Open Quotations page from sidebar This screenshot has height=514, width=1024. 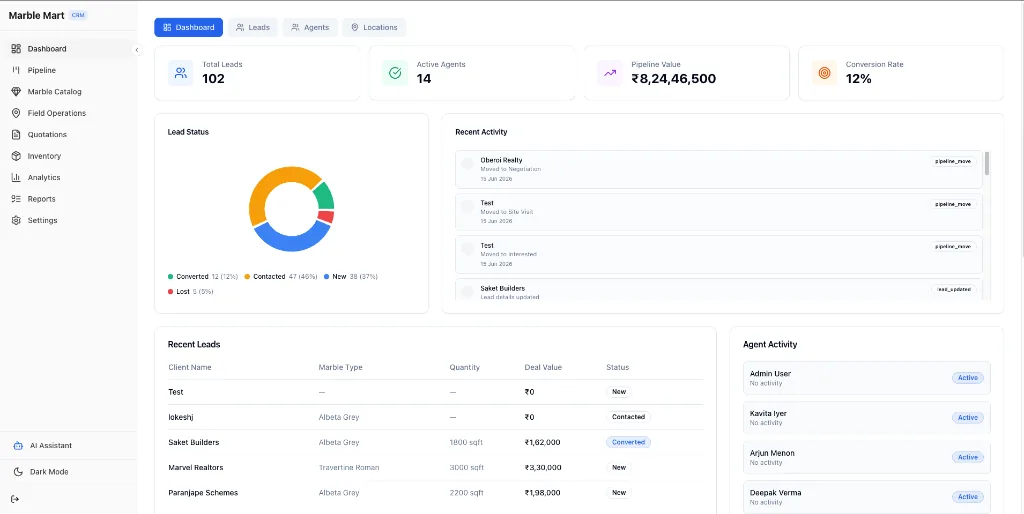point(69,135)
